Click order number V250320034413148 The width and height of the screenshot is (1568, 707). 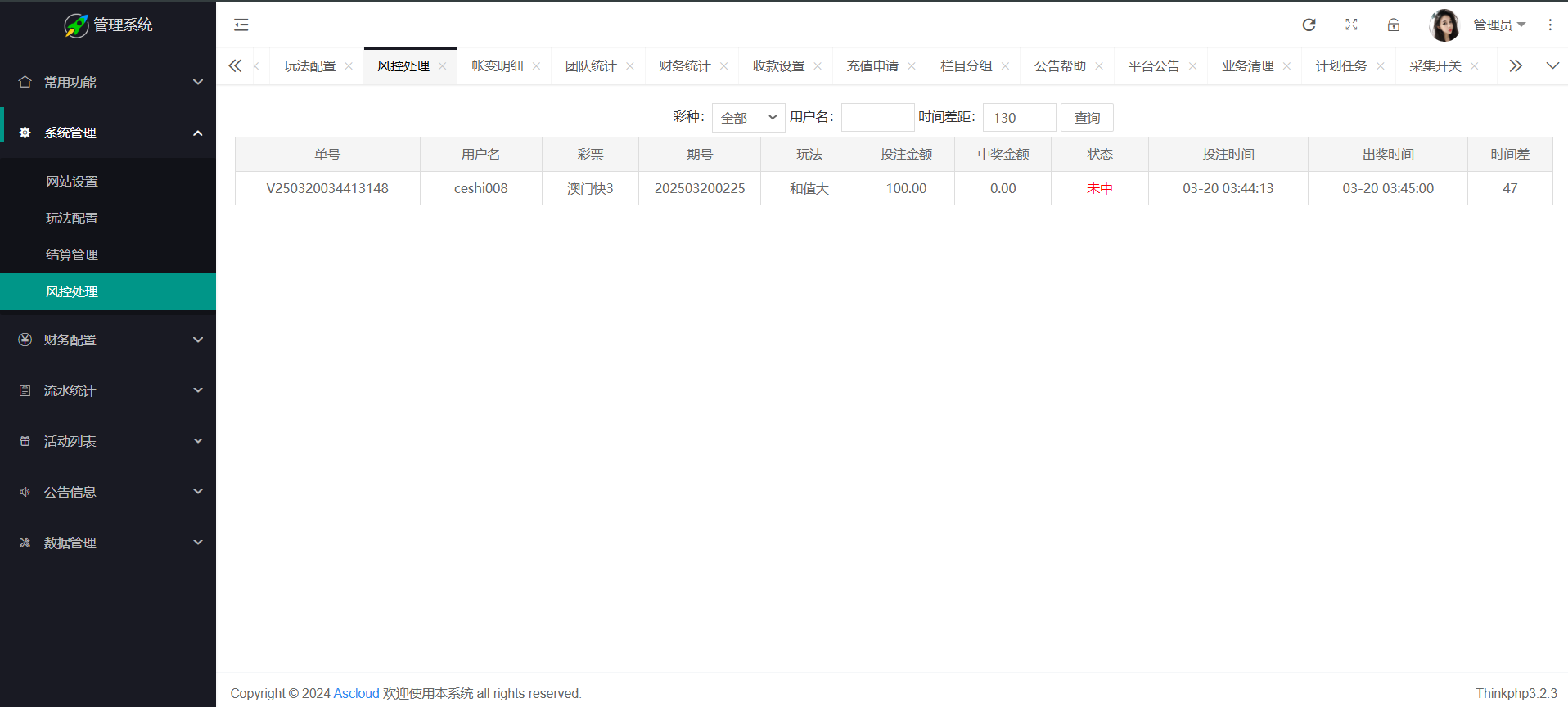tap(327, 188)
